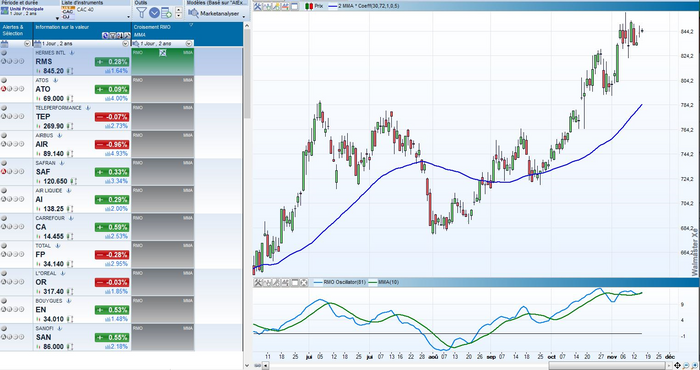Open the Information column timeframe dropdown
This screenshot has height=370, width=700.
pyautogui.click(x=125, y=43)
